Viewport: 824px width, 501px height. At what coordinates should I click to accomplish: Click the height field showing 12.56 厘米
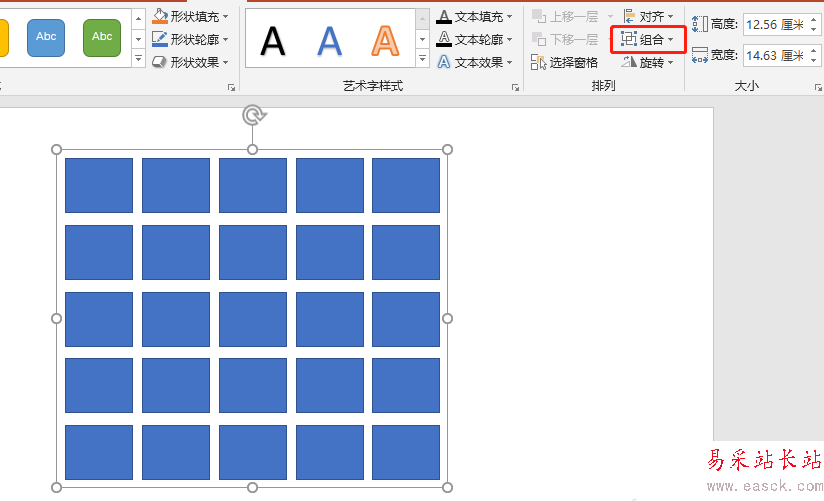click(776, 25)
